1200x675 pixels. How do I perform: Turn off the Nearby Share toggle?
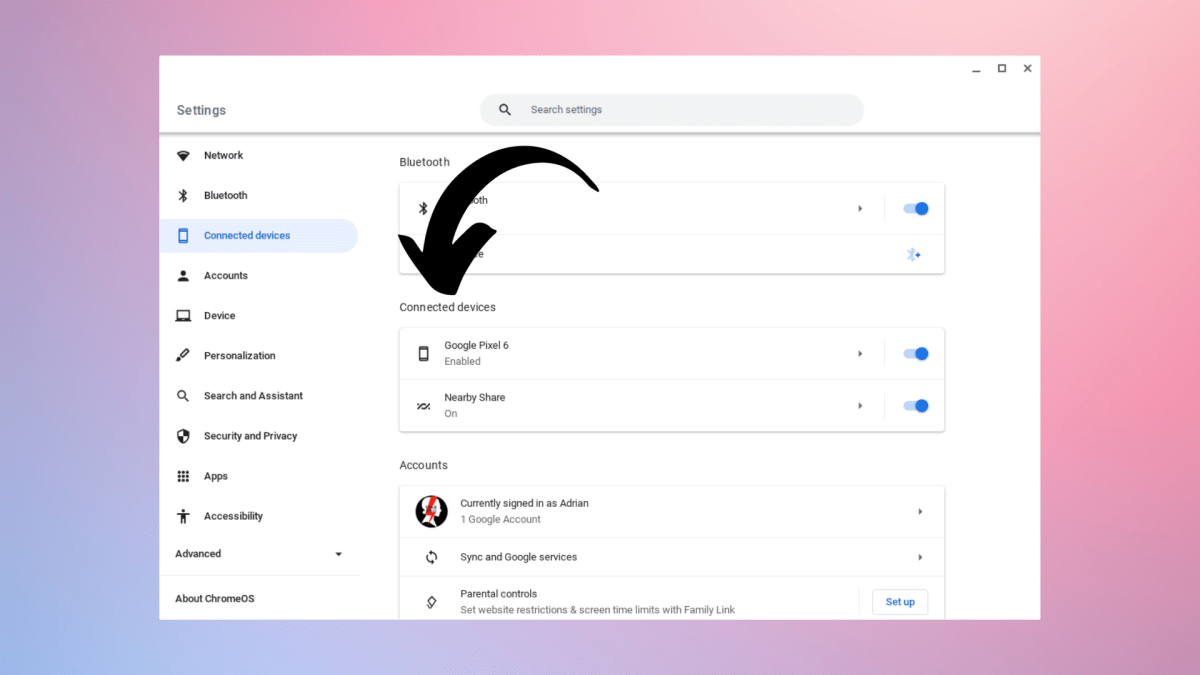(x=916, y=406)
